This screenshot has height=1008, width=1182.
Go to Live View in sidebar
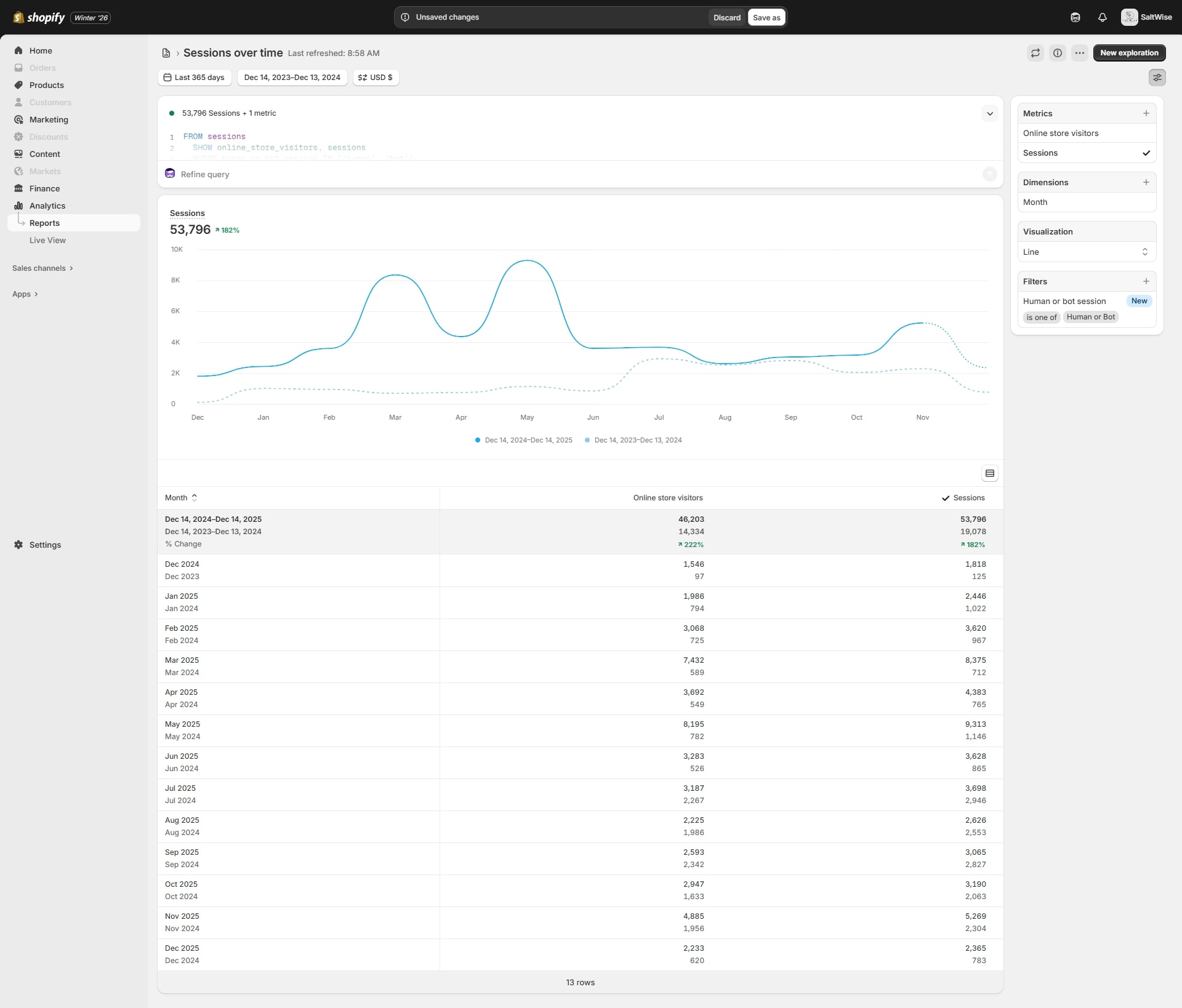click(x=47, y=240)
